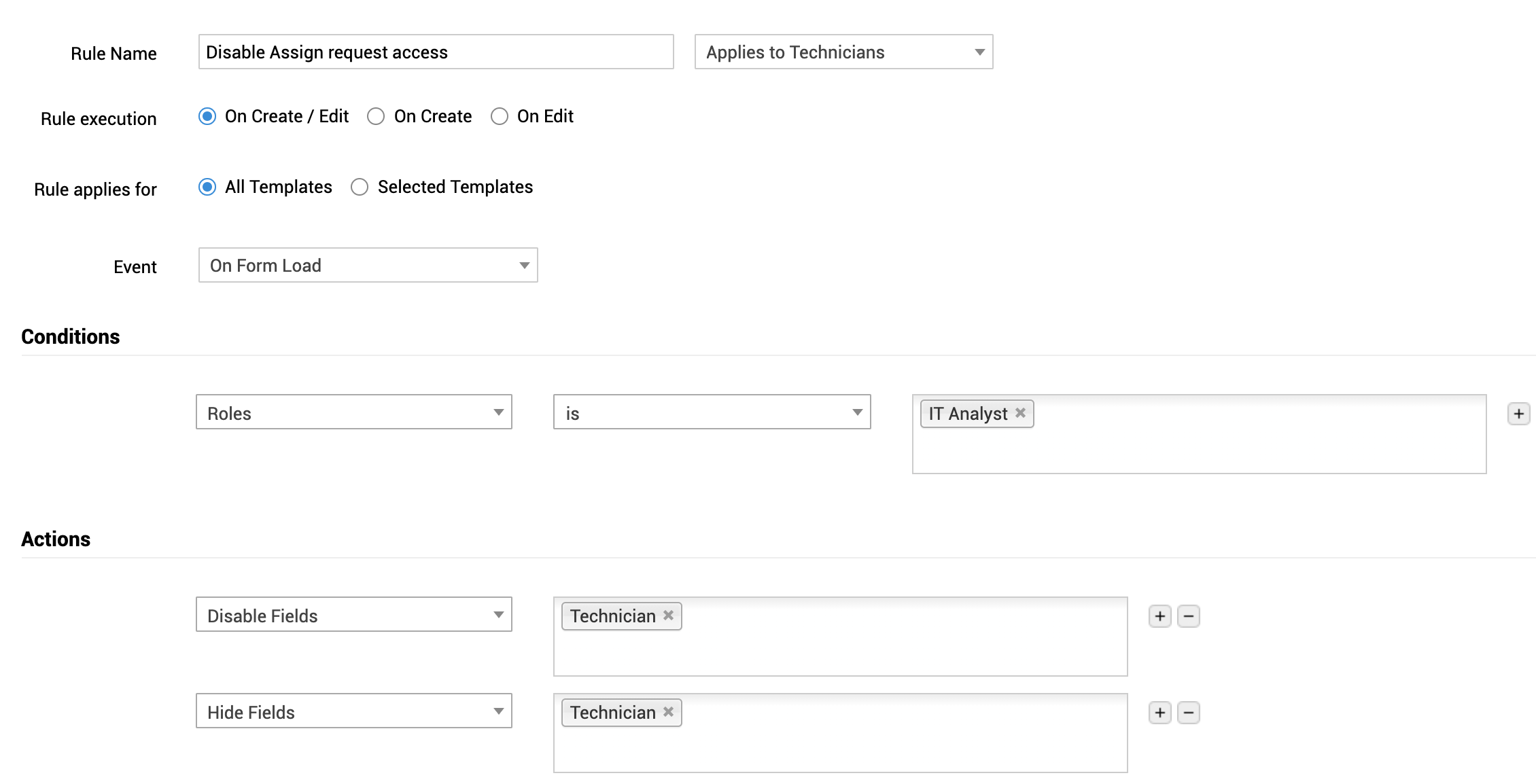Choose All Templates for rule scope

click(207, 187)
